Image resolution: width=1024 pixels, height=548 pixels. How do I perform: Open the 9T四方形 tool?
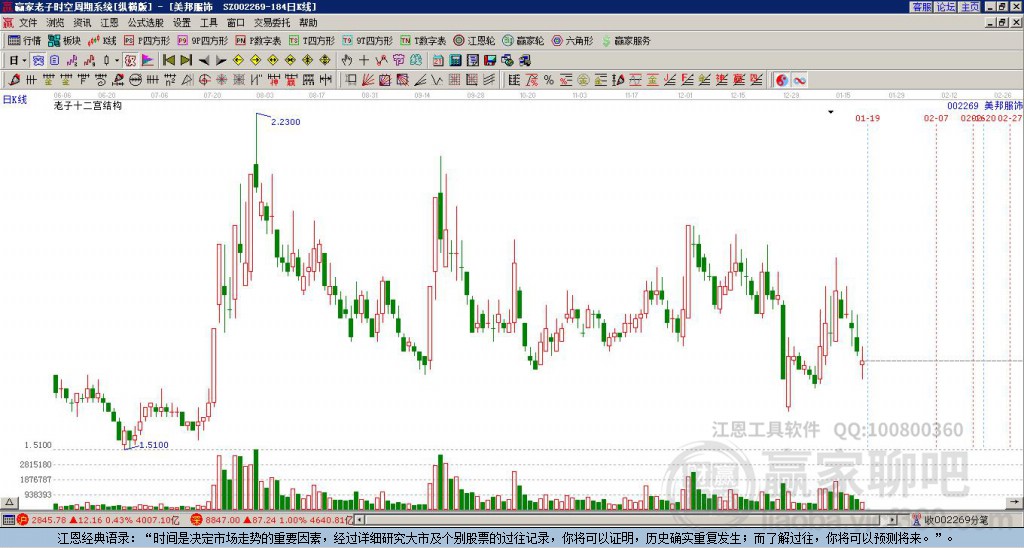[x=367, y=40]
